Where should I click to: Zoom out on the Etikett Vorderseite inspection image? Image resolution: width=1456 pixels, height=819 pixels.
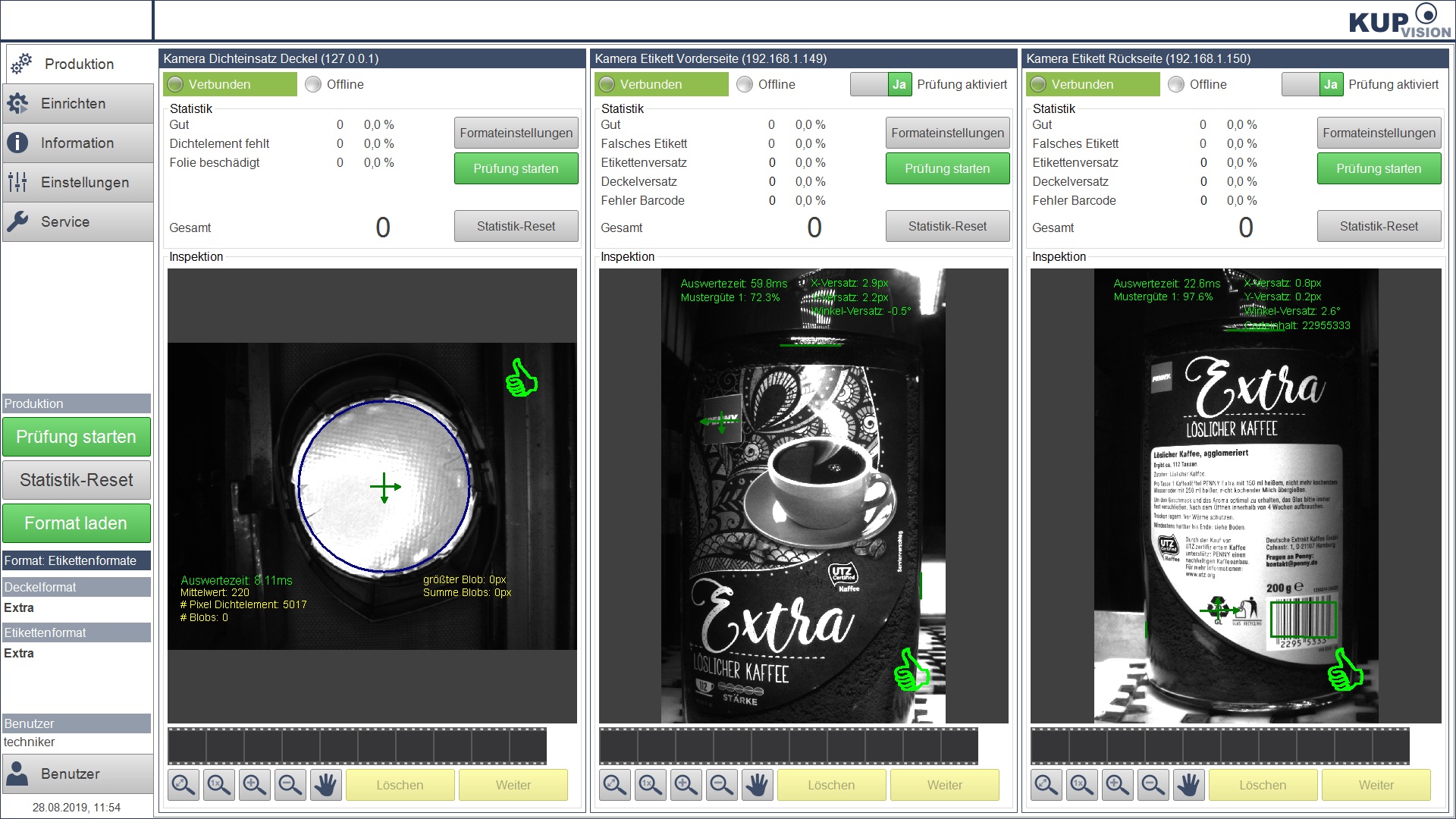click(722, 785)
